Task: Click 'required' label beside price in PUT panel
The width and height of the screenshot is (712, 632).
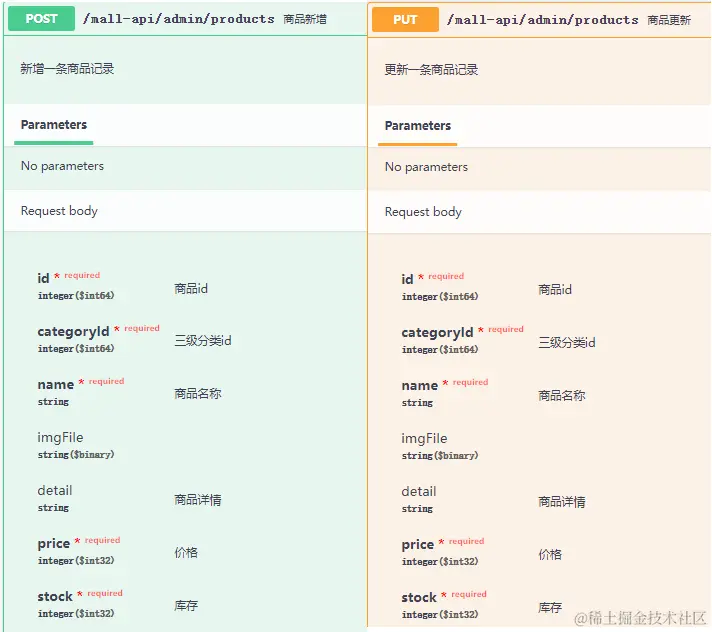Action: pyautogui.click(x=466, y=541)
